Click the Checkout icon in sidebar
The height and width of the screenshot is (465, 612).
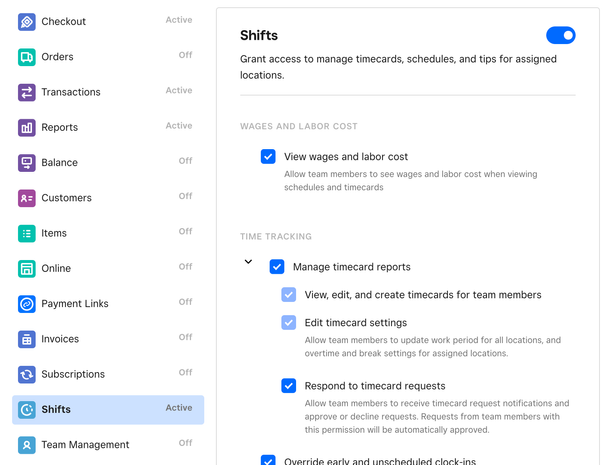tap(27, 22)
